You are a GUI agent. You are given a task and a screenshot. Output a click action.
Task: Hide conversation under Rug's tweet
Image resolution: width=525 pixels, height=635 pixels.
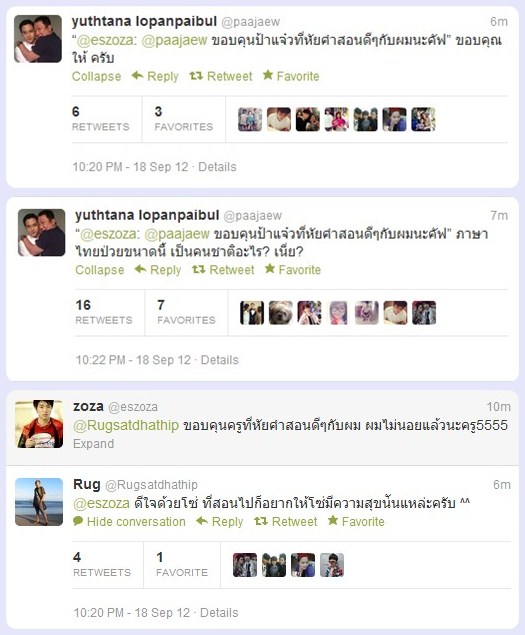[x=129, y=522]
